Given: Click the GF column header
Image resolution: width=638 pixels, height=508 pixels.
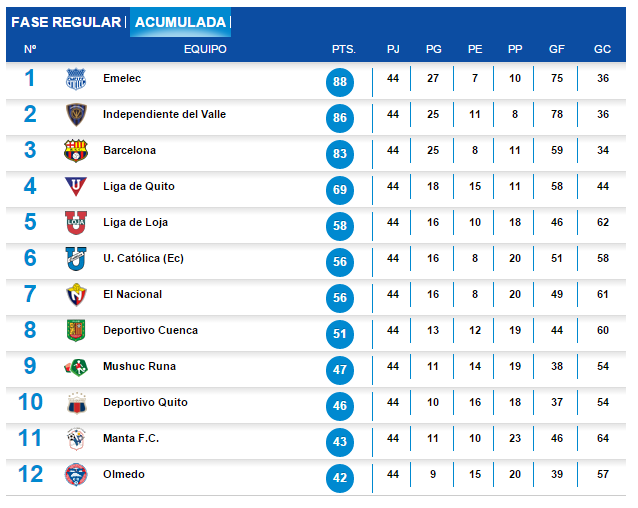Looking at the screenshot, I should click(x=557, y=49).
